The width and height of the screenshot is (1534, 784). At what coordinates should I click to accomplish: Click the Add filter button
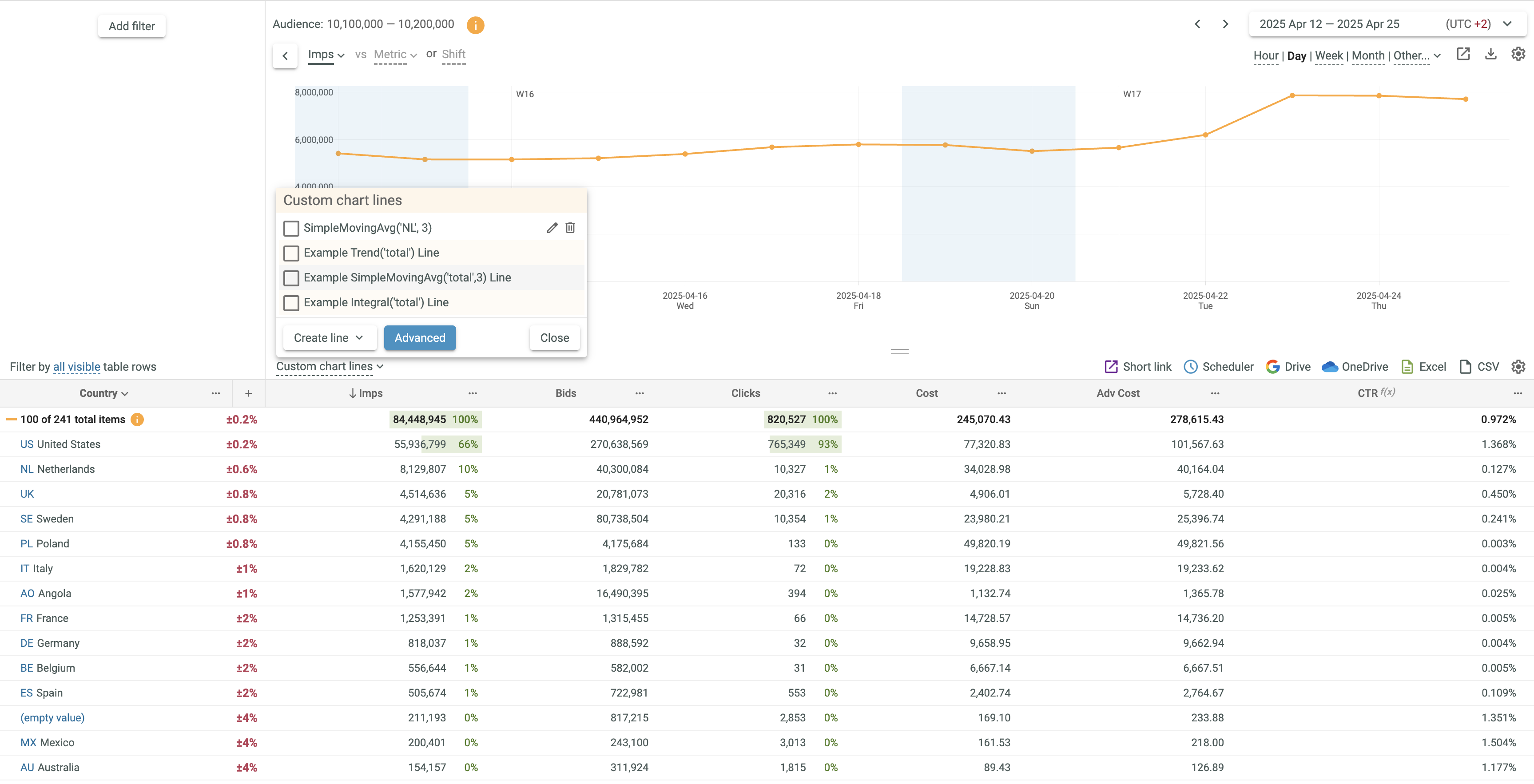pos(131,26)
